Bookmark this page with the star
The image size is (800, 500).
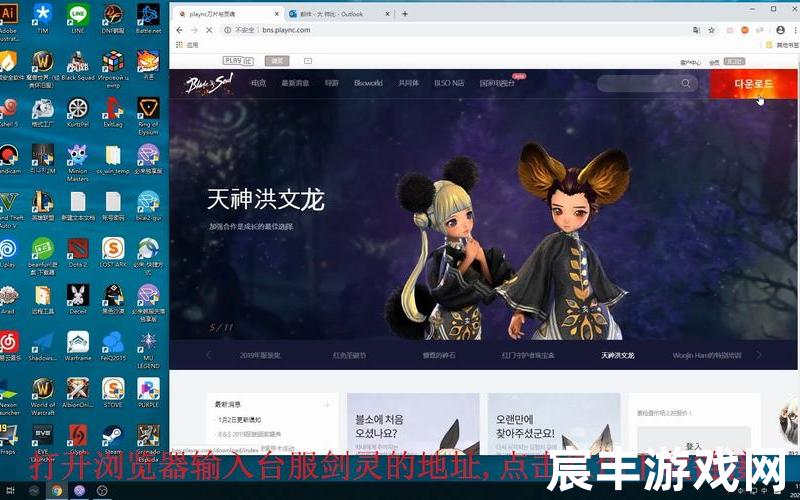(711, 30)
